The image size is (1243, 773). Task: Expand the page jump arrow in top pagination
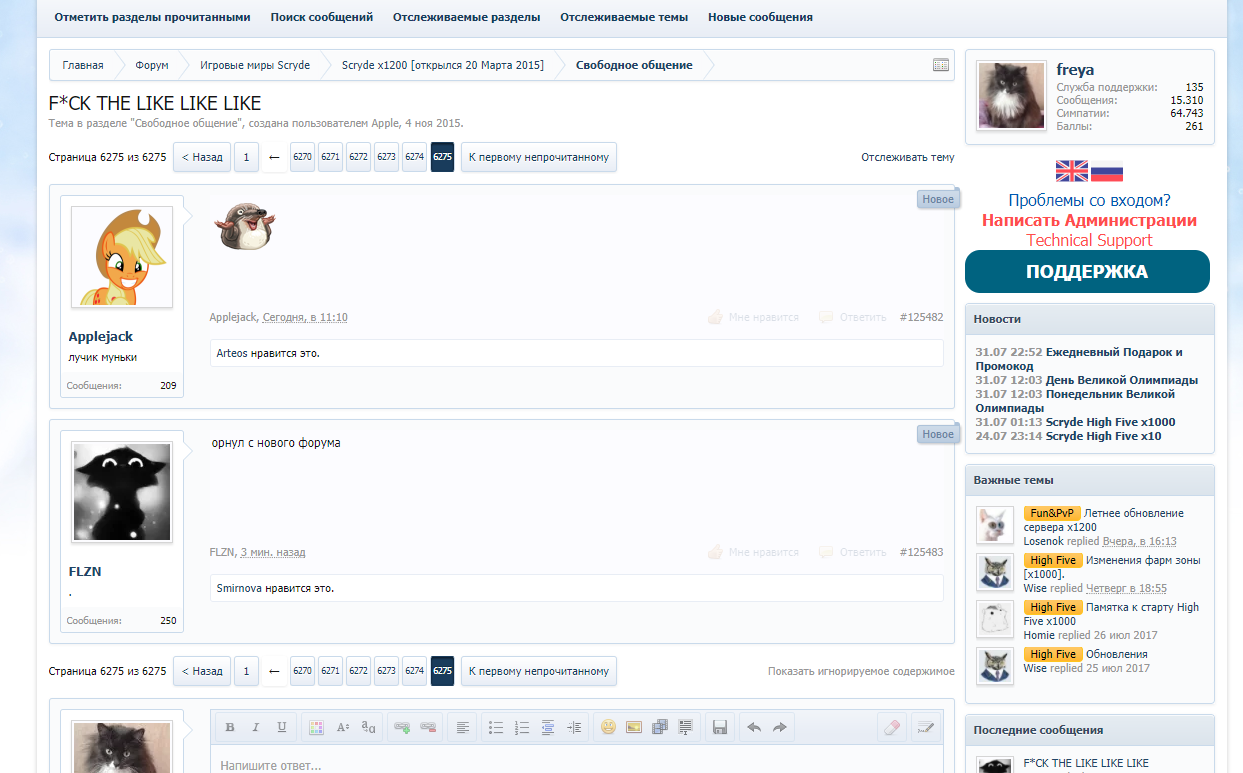274,157
